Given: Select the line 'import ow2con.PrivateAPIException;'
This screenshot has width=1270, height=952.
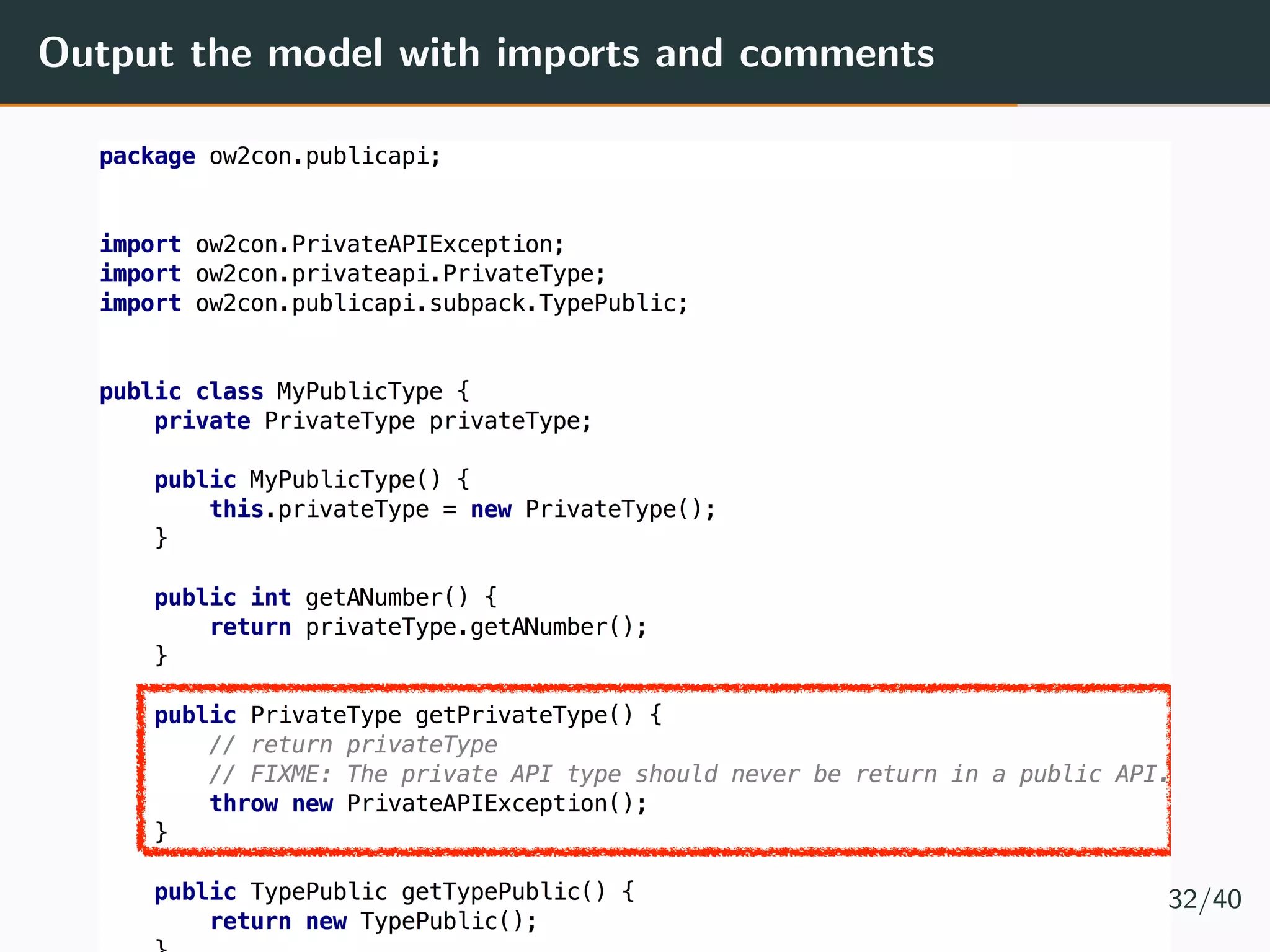Looking at the screenshot, I should (x=332, y=245).
